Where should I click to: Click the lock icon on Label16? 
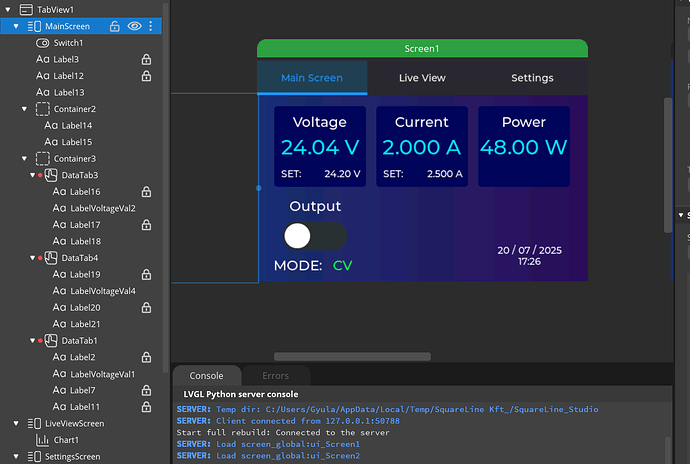(147, 191)
